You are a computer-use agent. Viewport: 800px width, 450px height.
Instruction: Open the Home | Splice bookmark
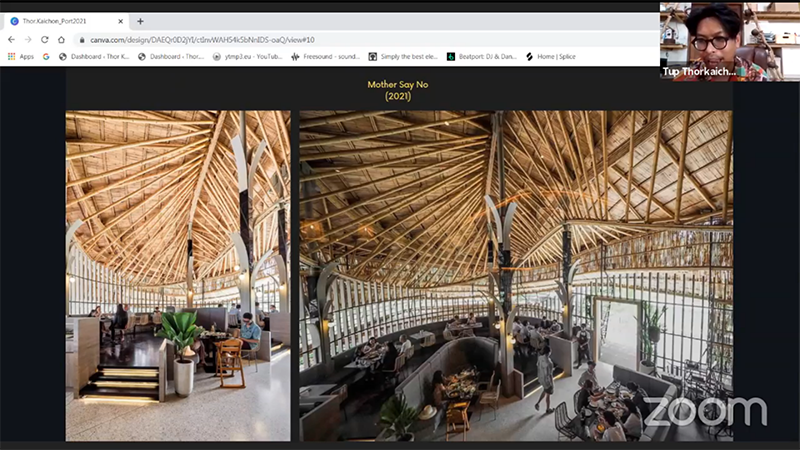pos(551,57)
